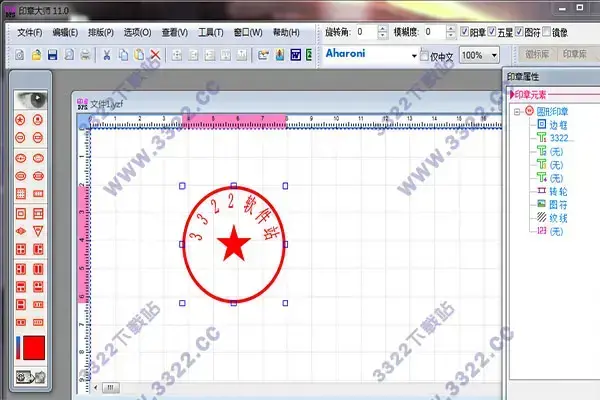
Task: Select round seal with portrait template
Action: 38,120
